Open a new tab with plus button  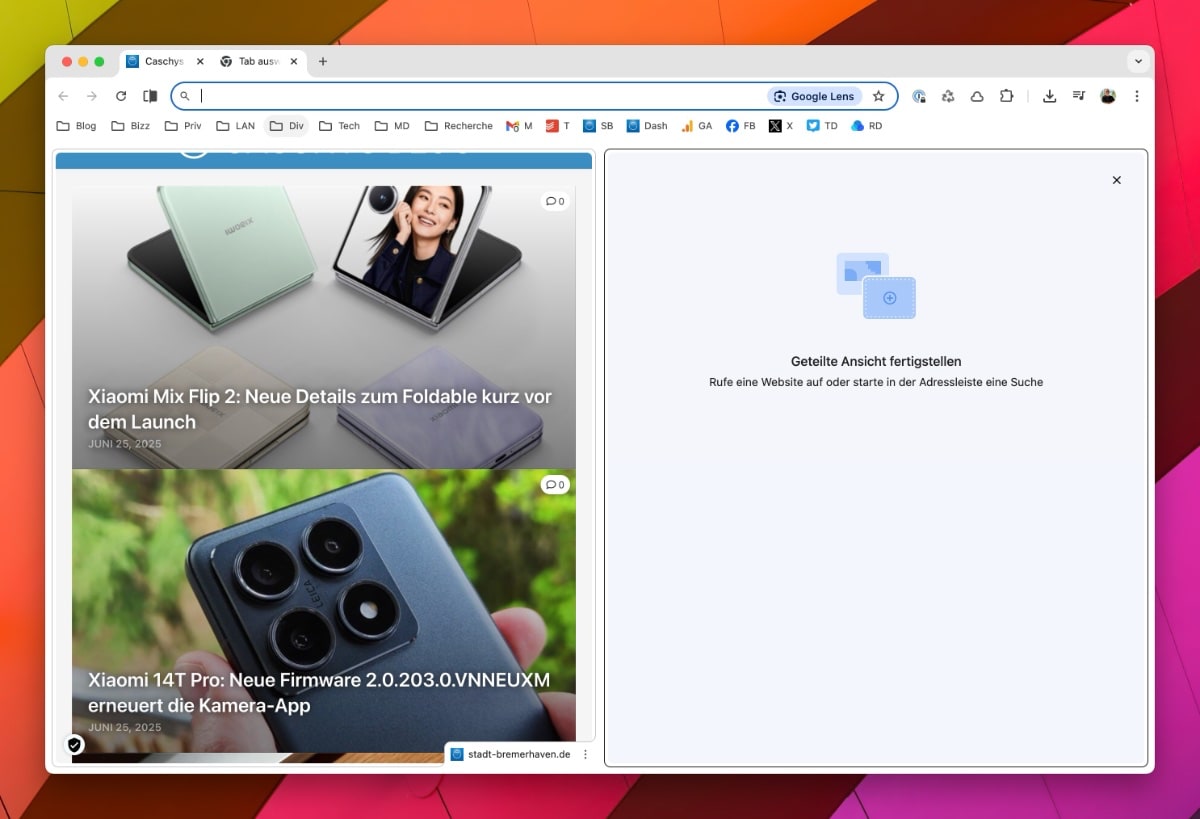point(322,61)
